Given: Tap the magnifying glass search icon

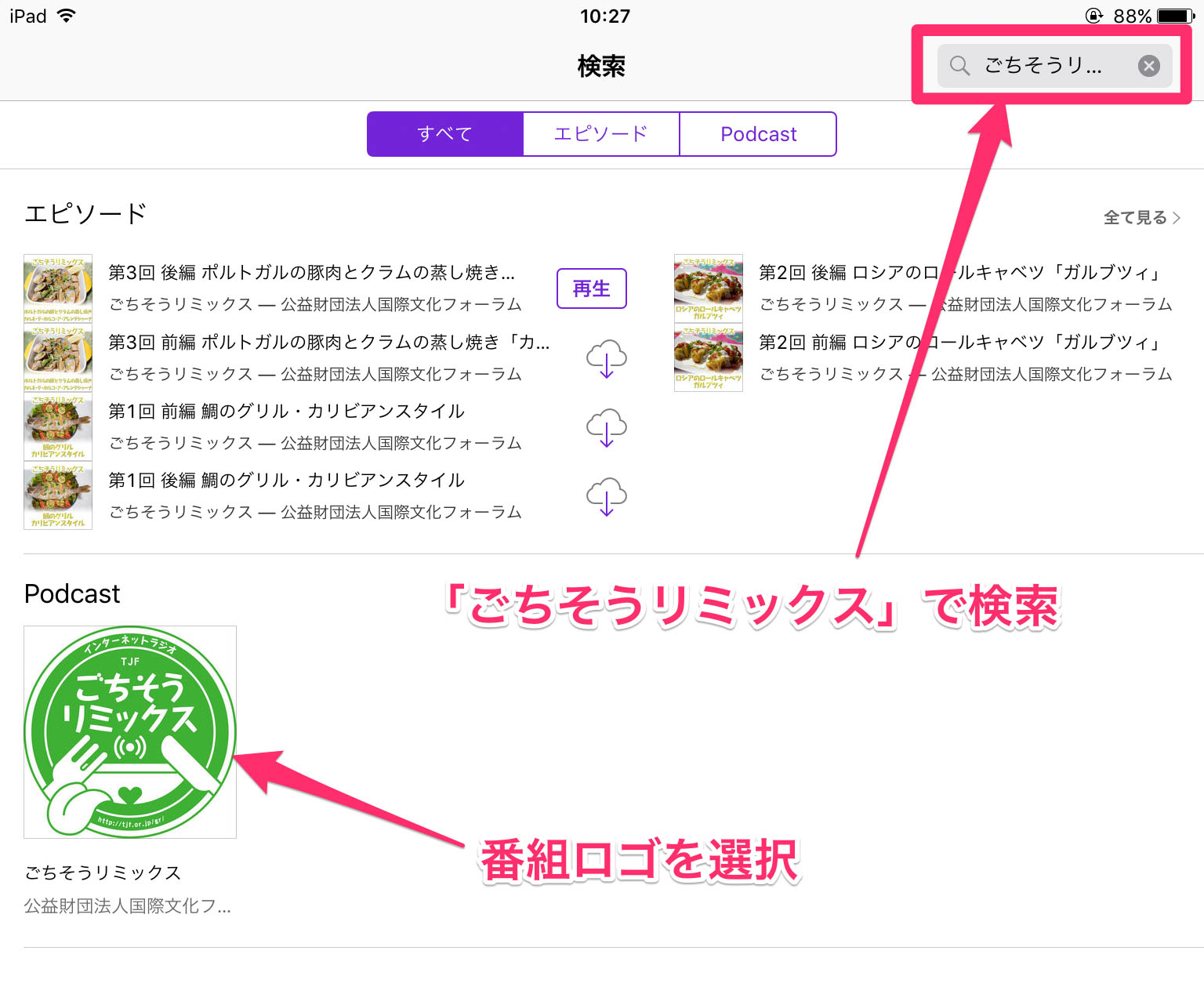Looking at the screenshot, I should 959,66.
